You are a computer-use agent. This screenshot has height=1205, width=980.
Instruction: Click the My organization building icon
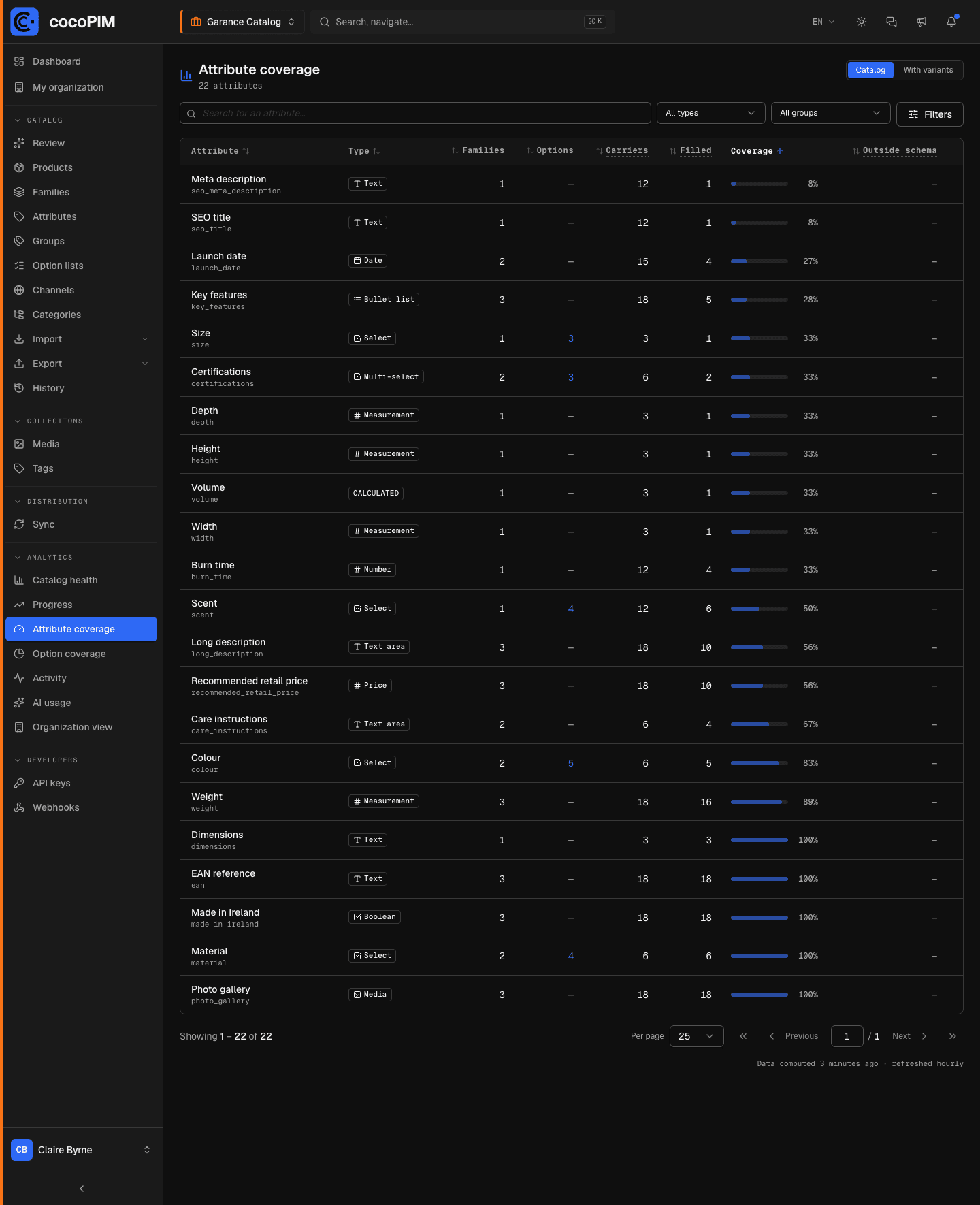(19, 87)
